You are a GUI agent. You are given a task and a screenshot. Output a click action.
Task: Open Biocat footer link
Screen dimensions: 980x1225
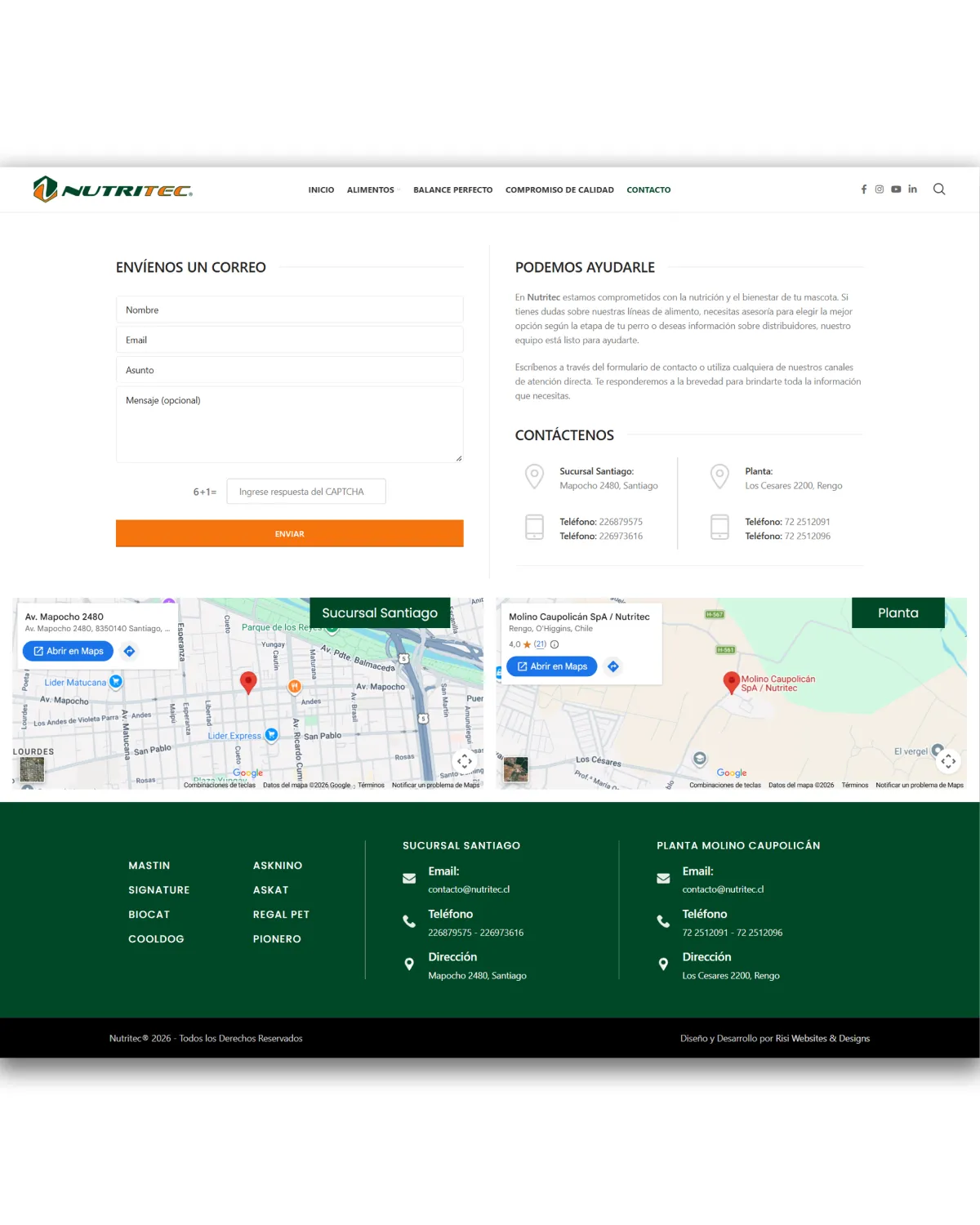149,915
